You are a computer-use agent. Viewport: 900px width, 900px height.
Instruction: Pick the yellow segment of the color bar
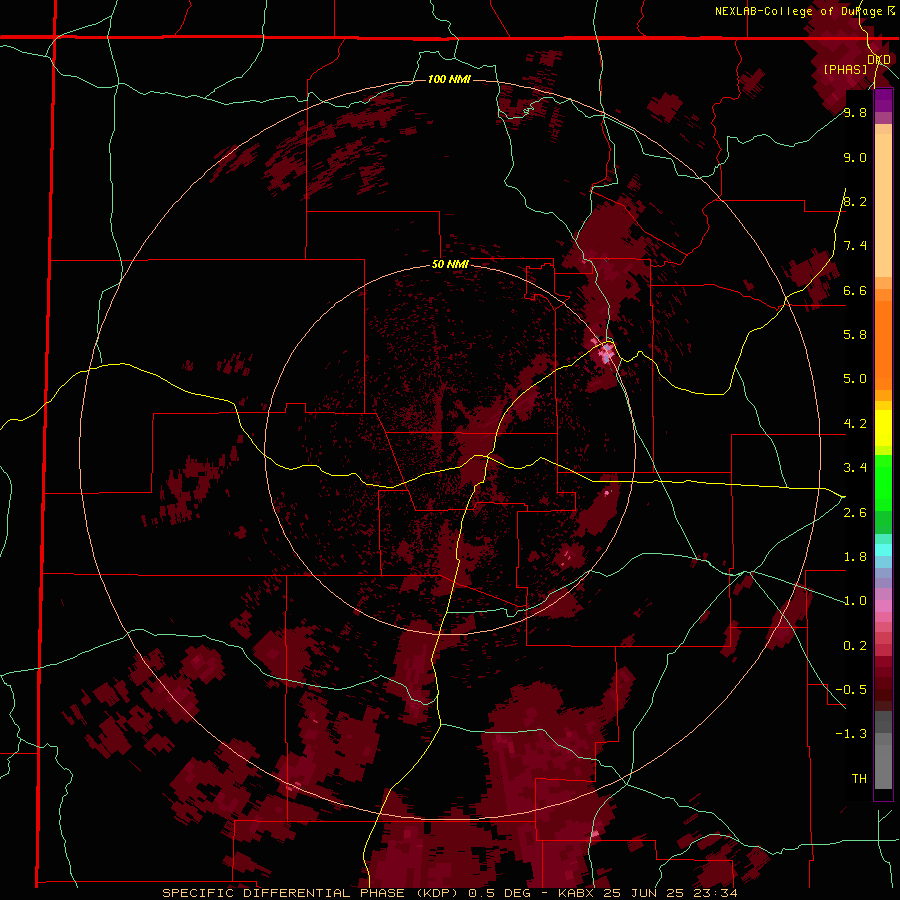coord(883,428)
